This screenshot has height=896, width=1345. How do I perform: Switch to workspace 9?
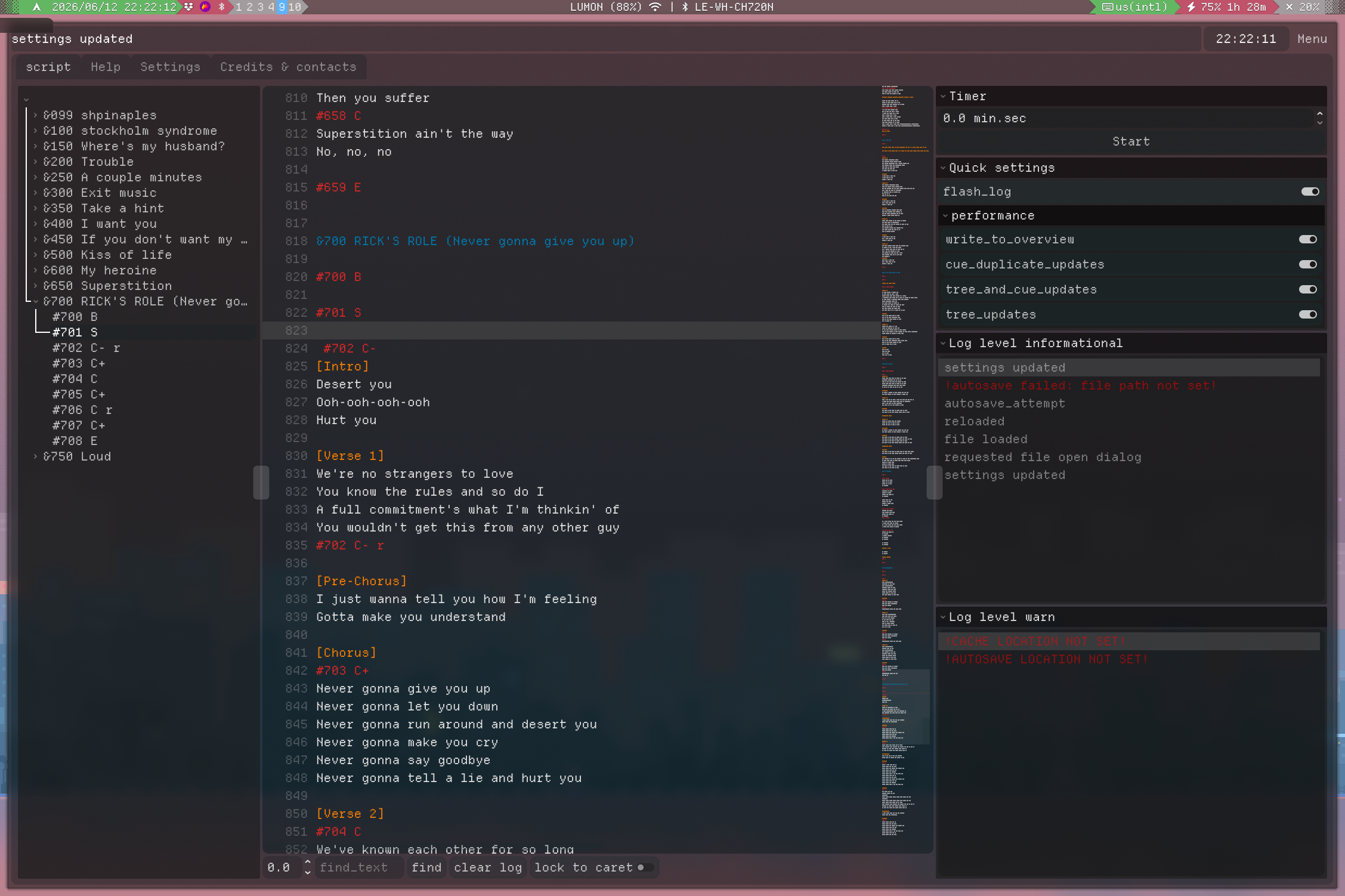click(x=282, y=7)
